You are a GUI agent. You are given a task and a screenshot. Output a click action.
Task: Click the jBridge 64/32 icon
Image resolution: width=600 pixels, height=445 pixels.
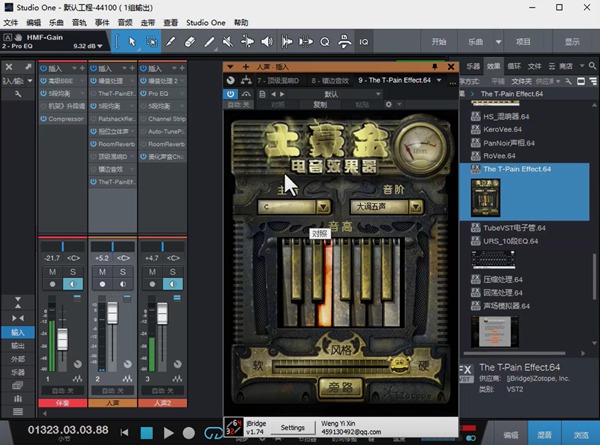(234, 427)
